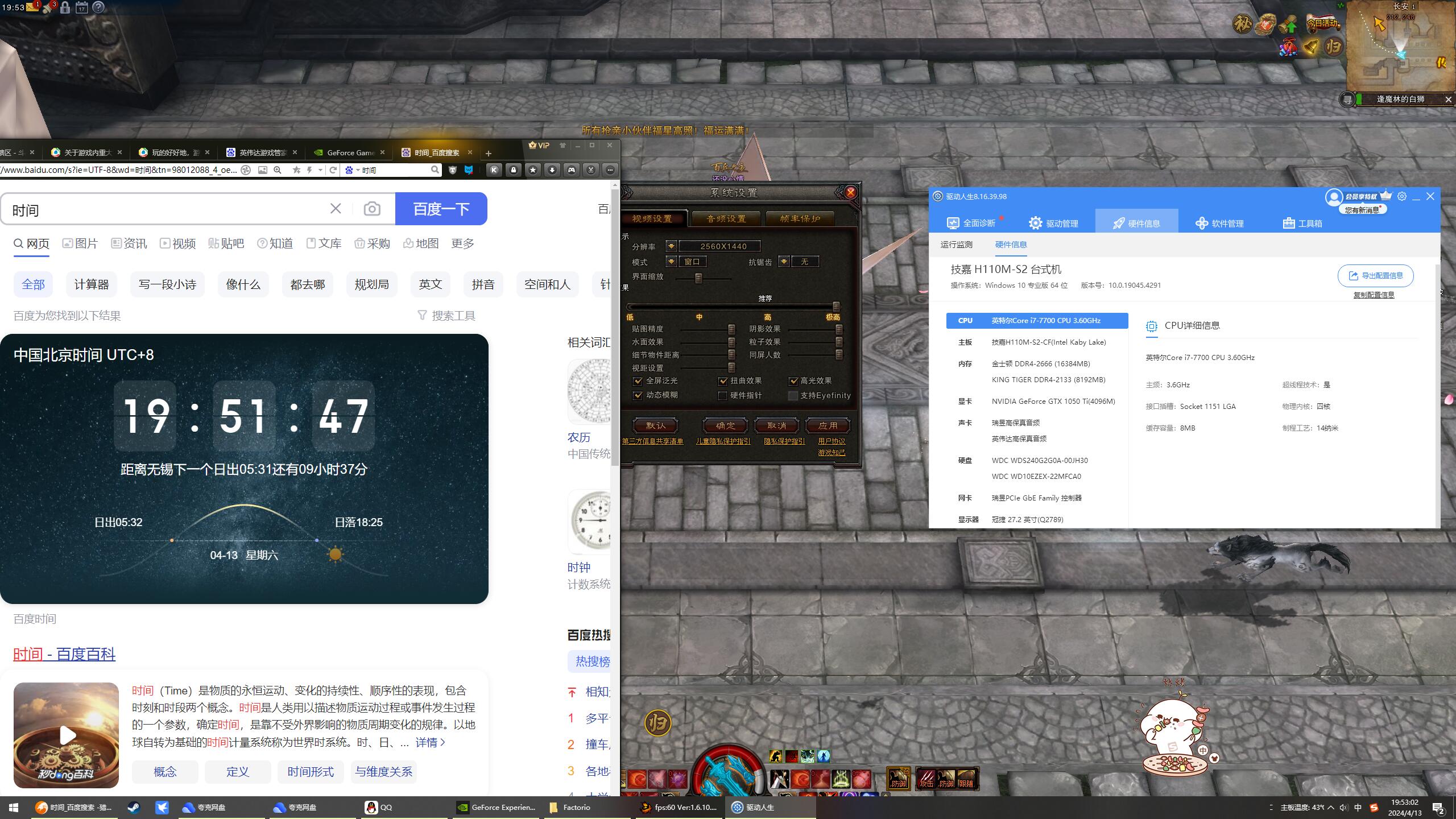Click the browser download arrow icon
The width and height of the screenshot is (1456, 819).
point(552,169)
